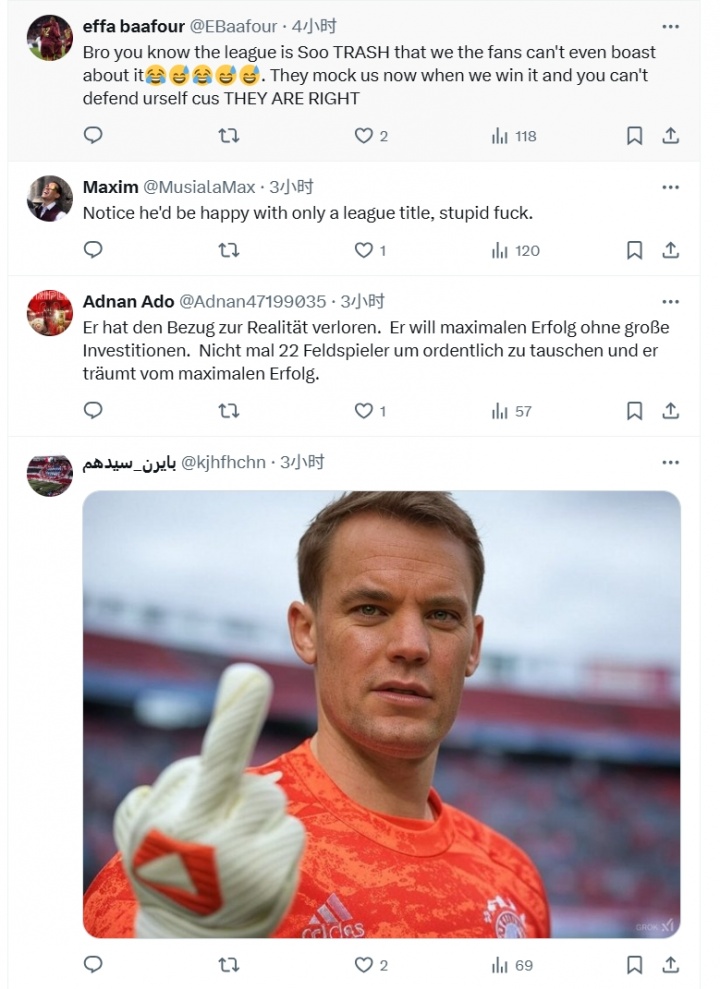This screenshot has height=989, width=720.
Task: Open Maxim's profile avatar
Action: pos(49,198)
